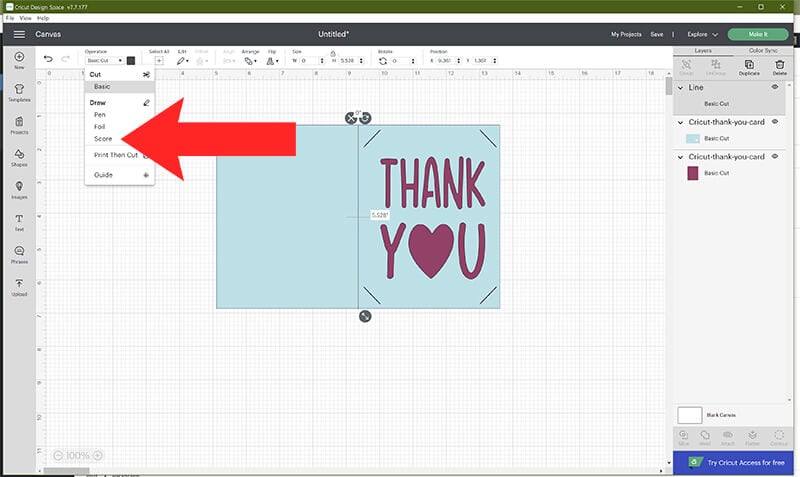Click the Attach tool icon

728,435
